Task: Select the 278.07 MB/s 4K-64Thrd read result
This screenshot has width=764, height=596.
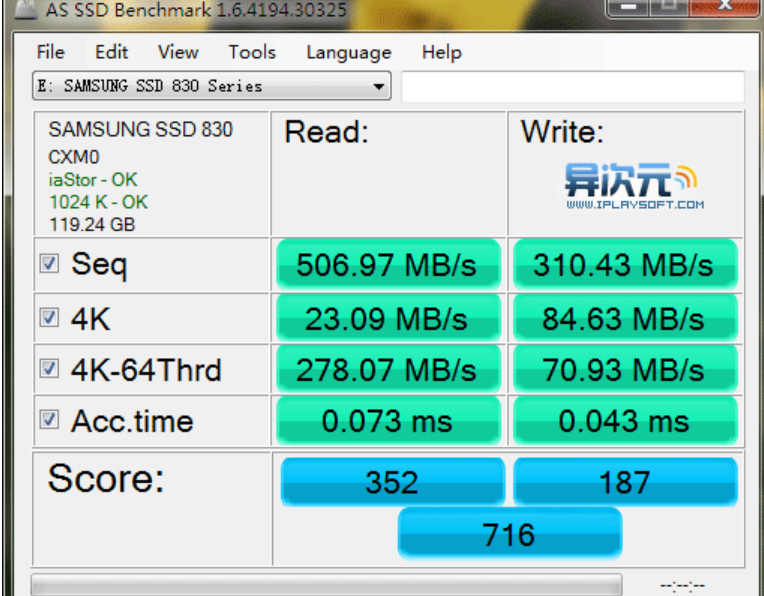Action: [x=386, y=370]
